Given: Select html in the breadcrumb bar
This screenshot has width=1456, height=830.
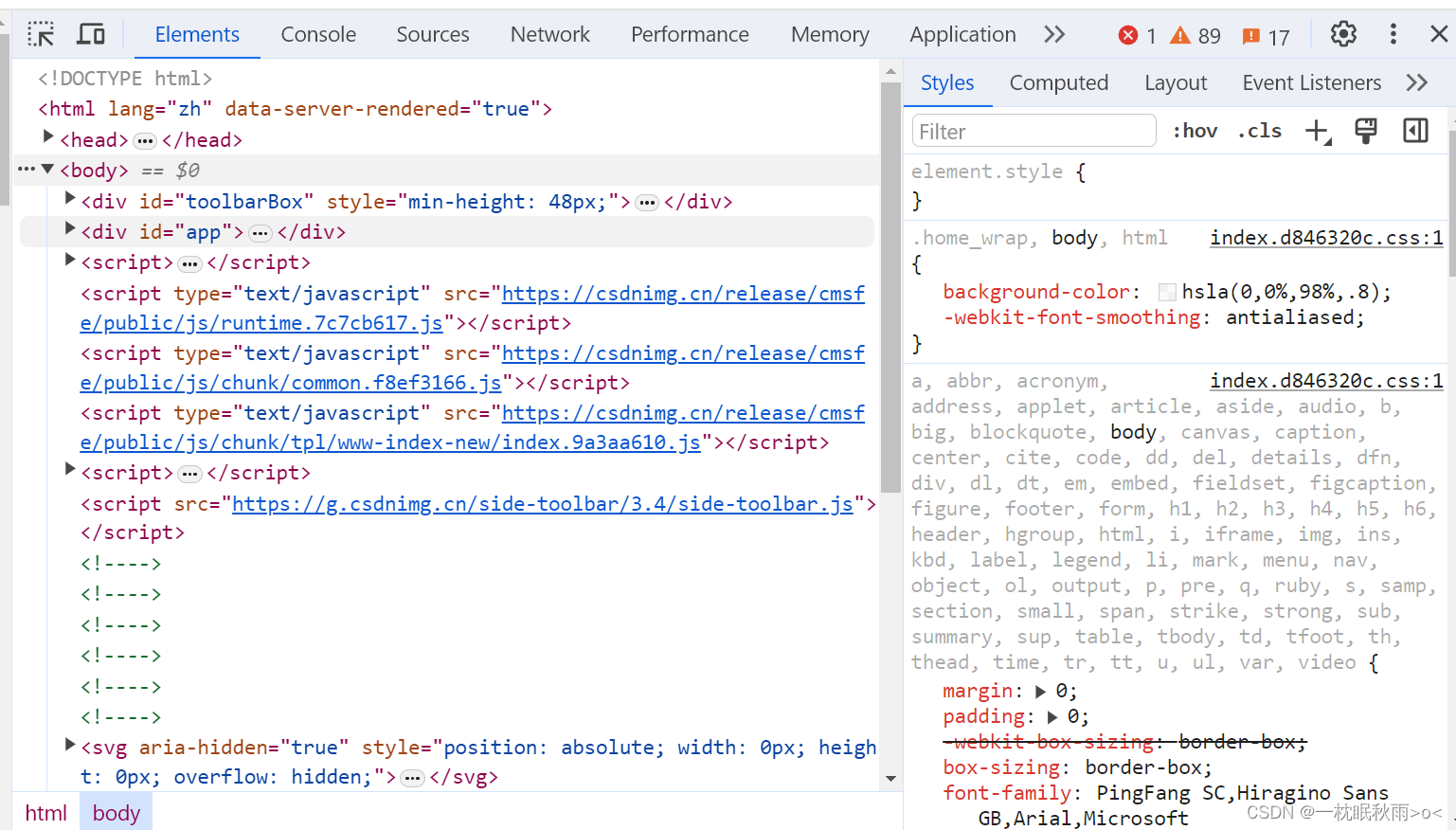Looking at the screenshot, I should point(45,813).
